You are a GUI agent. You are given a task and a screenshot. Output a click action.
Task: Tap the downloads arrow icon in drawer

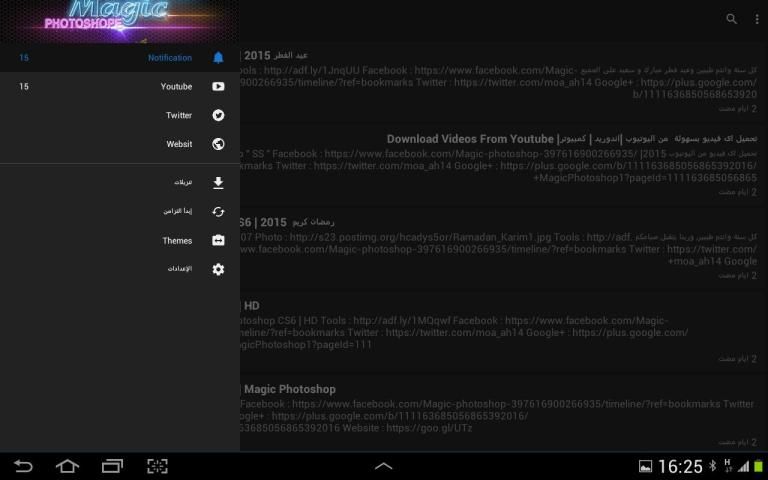(x=218, y=183)
